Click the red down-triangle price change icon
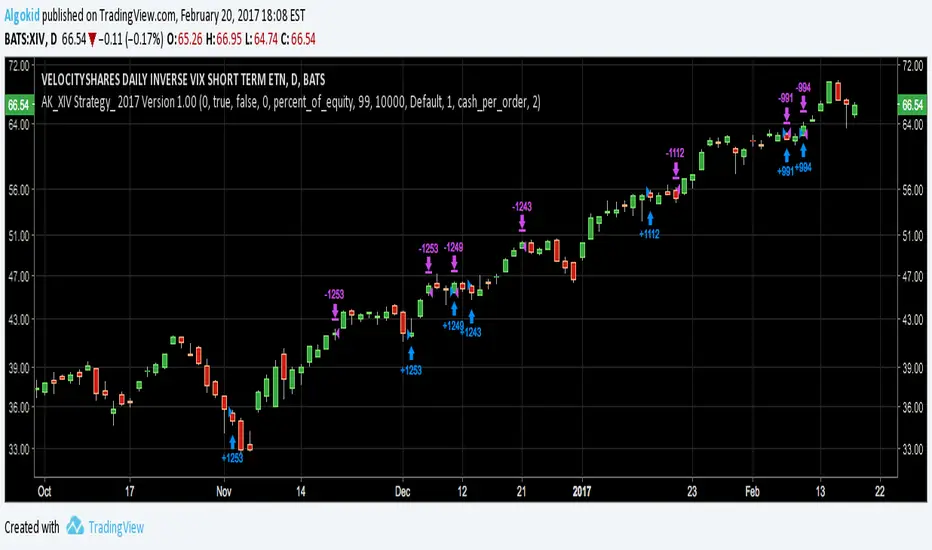 pyautogui.click(x=92, y=40)
